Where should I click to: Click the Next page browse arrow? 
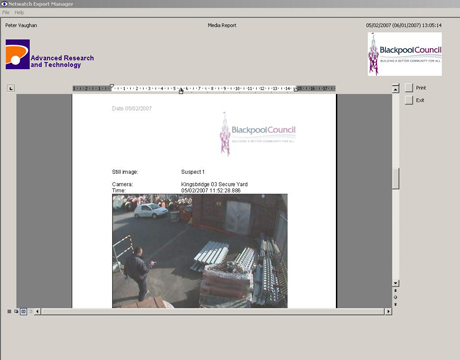[395, 304]
